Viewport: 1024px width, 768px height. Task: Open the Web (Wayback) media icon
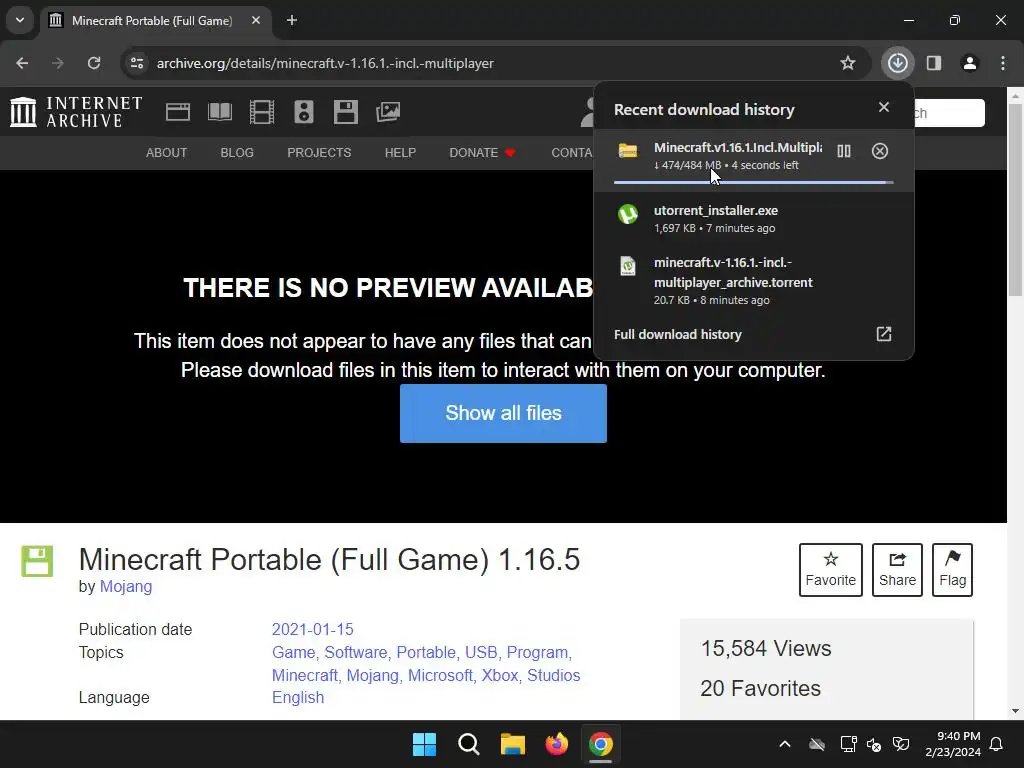(178, 112)
